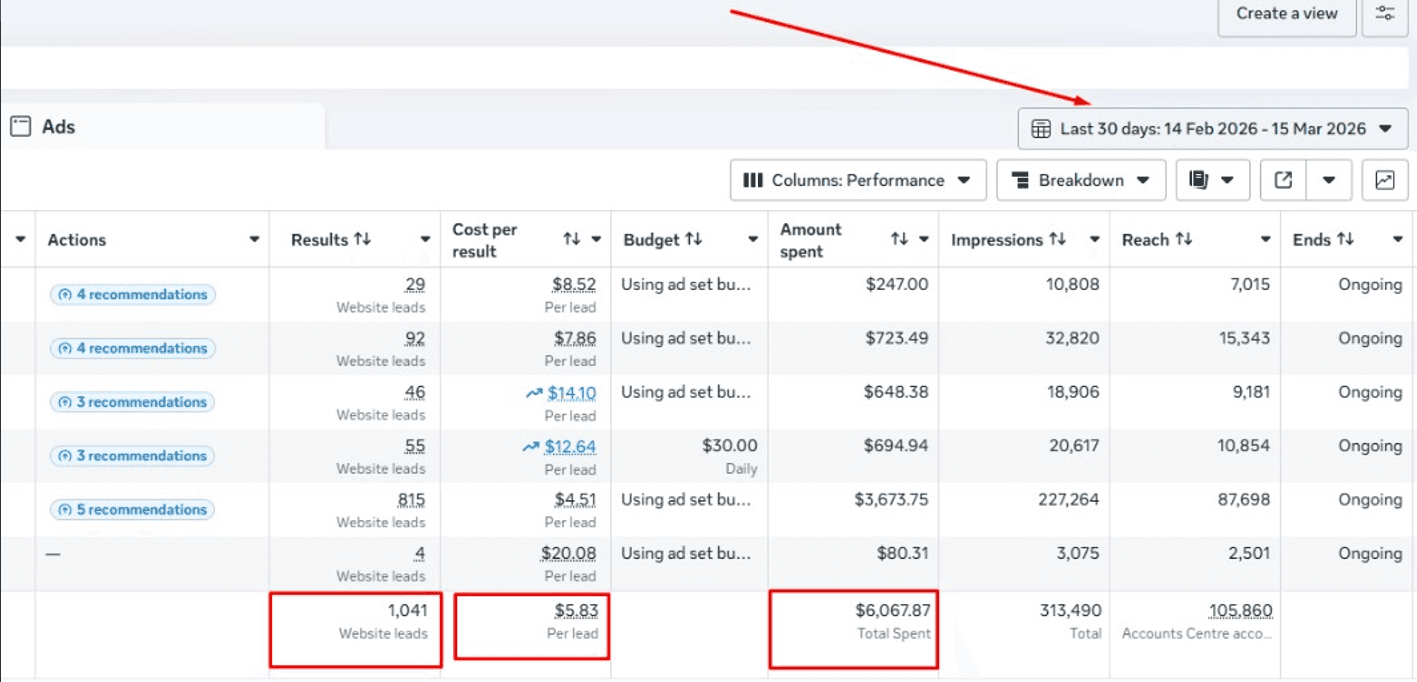Image resolution: width=1417 pixels, height=682 pixels.
Task: Click the $4.51 cost per lead value
Action: tap(575, 500)
